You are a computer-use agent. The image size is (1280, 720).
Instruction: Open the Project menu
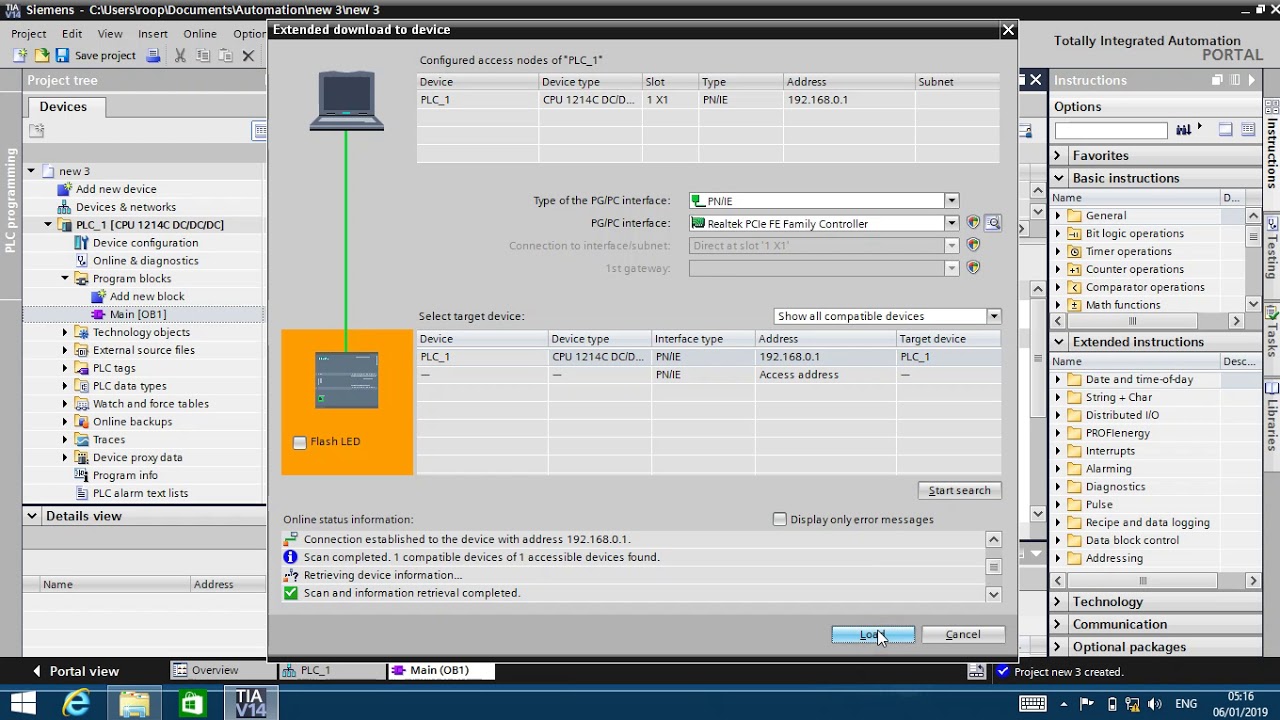pos(29,34)
